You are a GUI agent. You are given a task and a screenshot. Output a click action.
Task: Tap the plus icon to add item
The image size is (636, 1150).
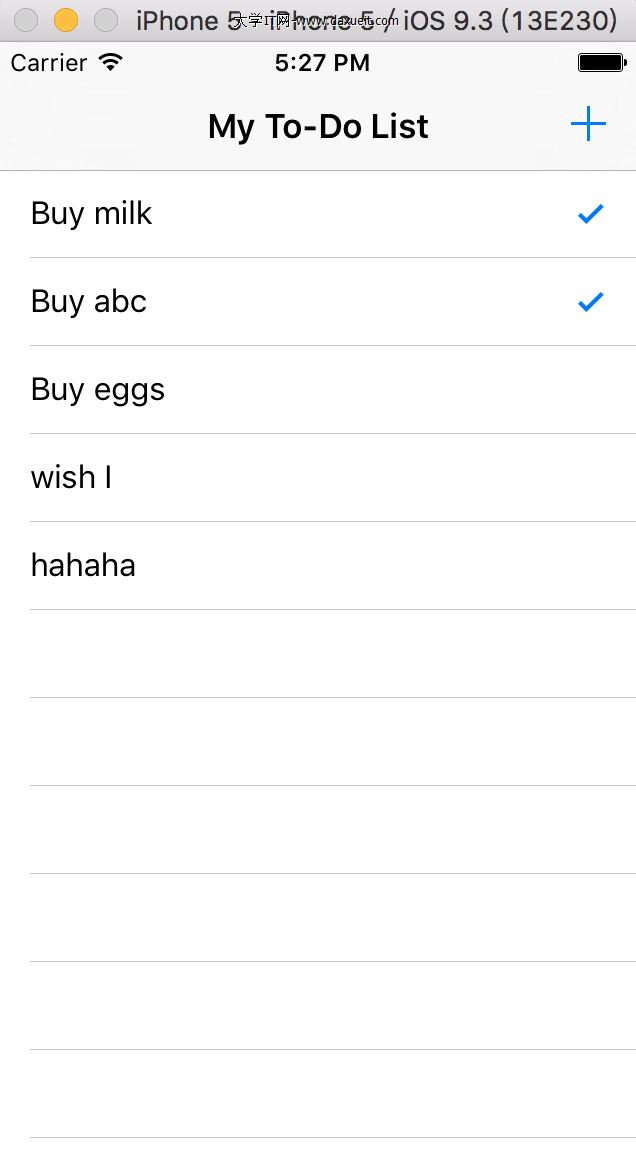click(588, 125)
